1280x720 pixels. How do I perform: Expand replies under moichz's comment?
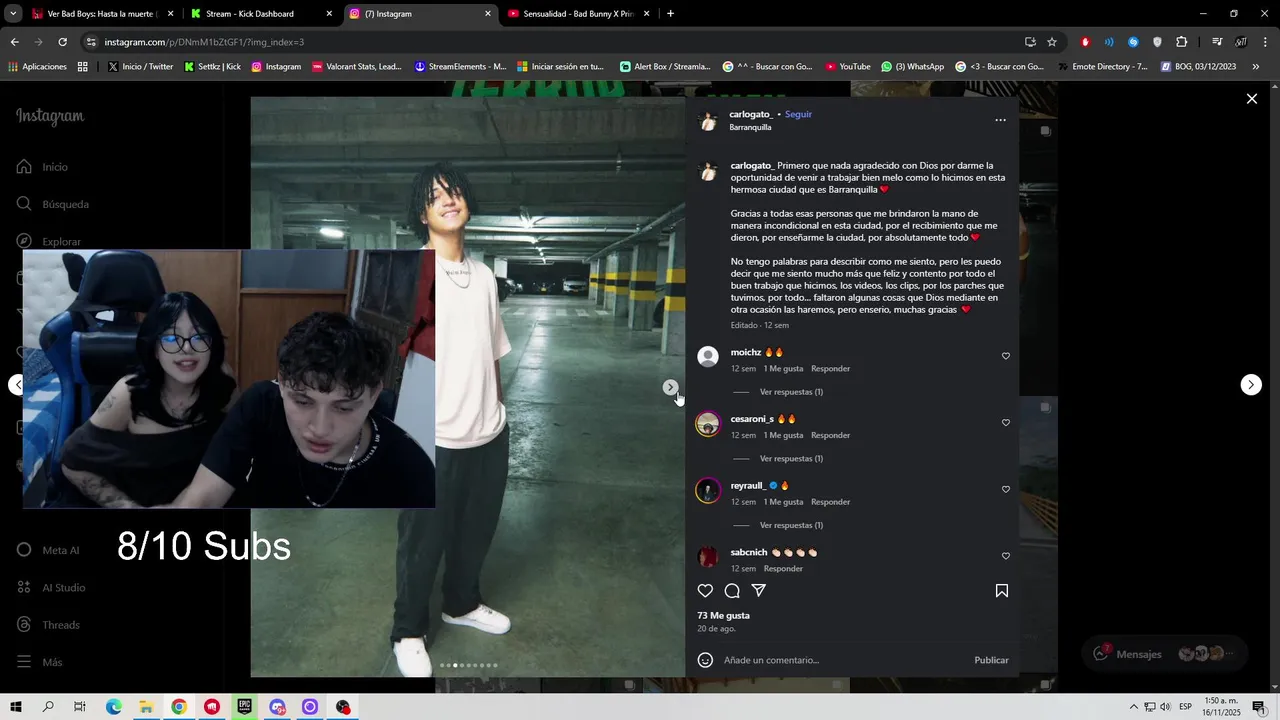click(x=791, y=392)
